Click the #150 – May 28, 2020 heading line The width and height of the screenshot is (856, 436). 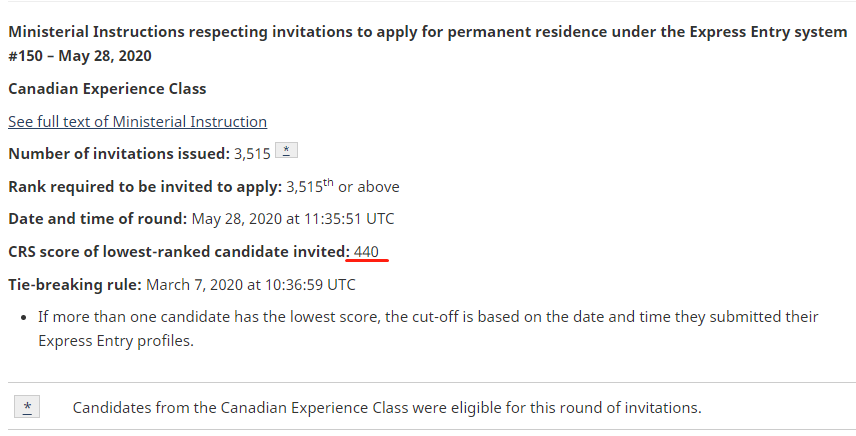click(x=80, y=56)
